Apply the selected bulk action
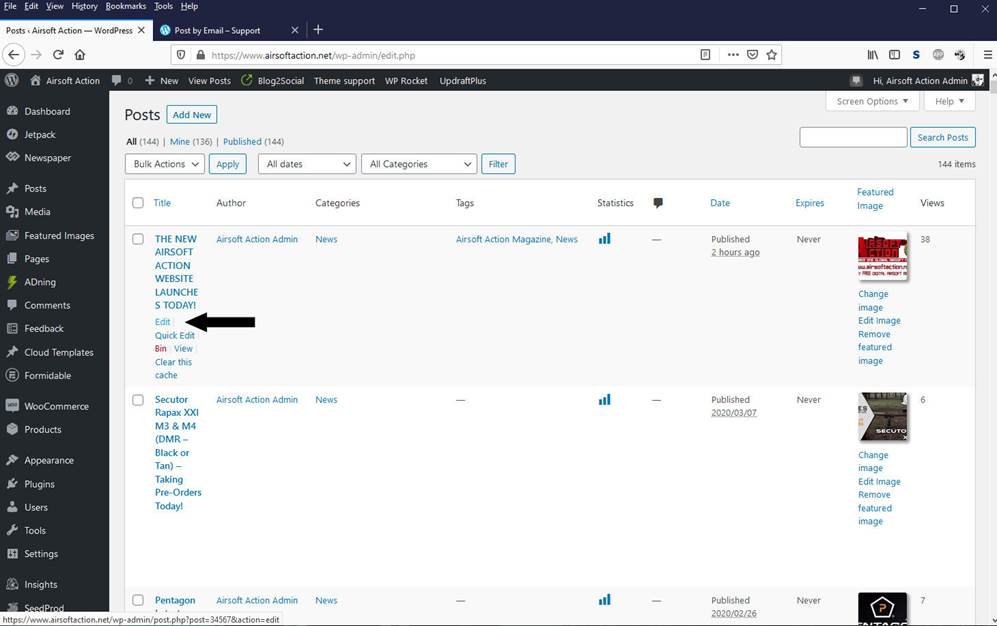The height and width of the screenshot is (626, 997). tap(228, 164)
